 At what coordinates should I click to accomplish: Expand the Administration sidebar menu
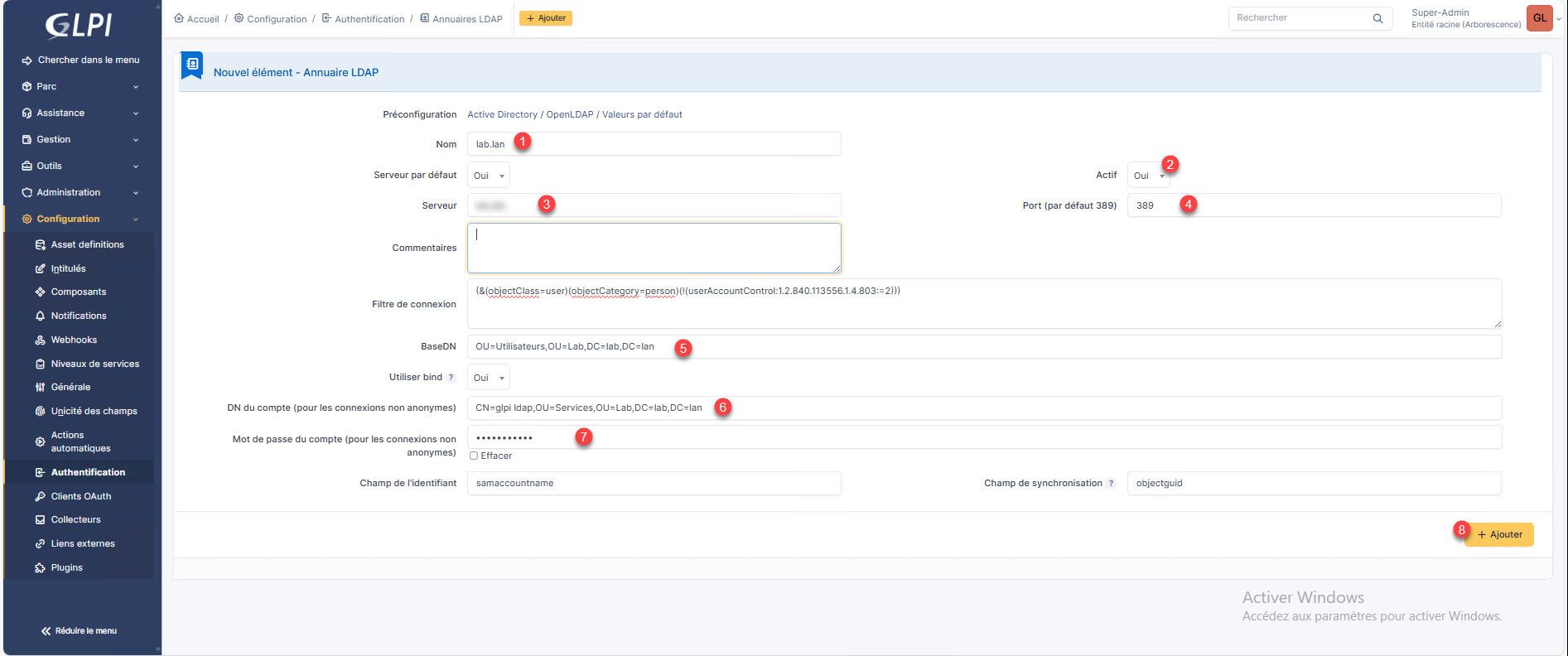(x=80, y=192)
